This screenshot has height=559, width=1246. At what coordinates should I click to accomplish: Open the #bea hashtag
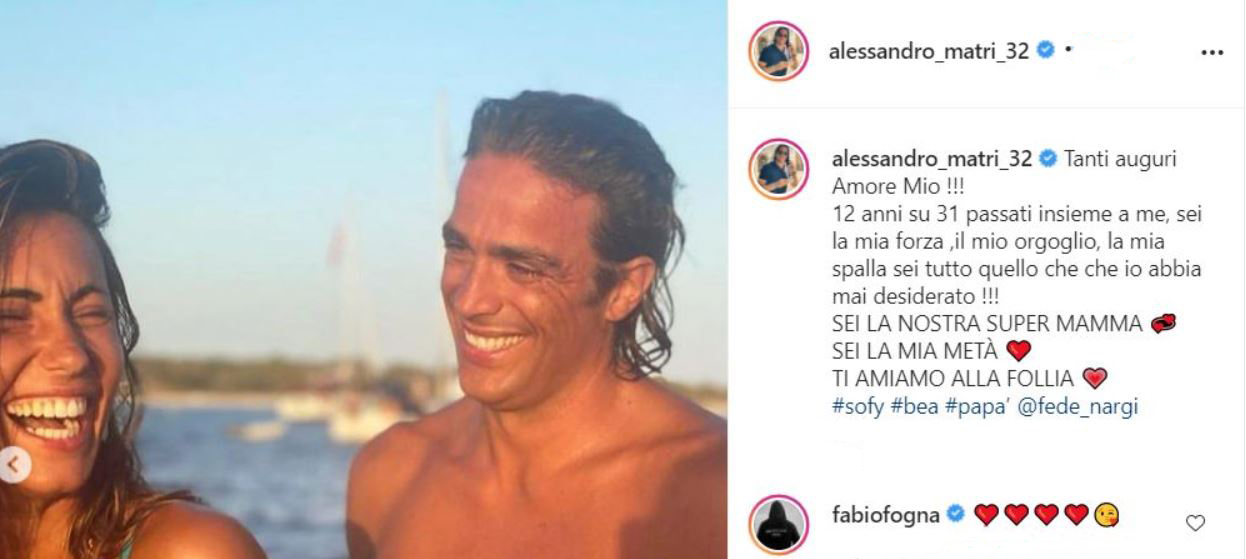point(907,405)
